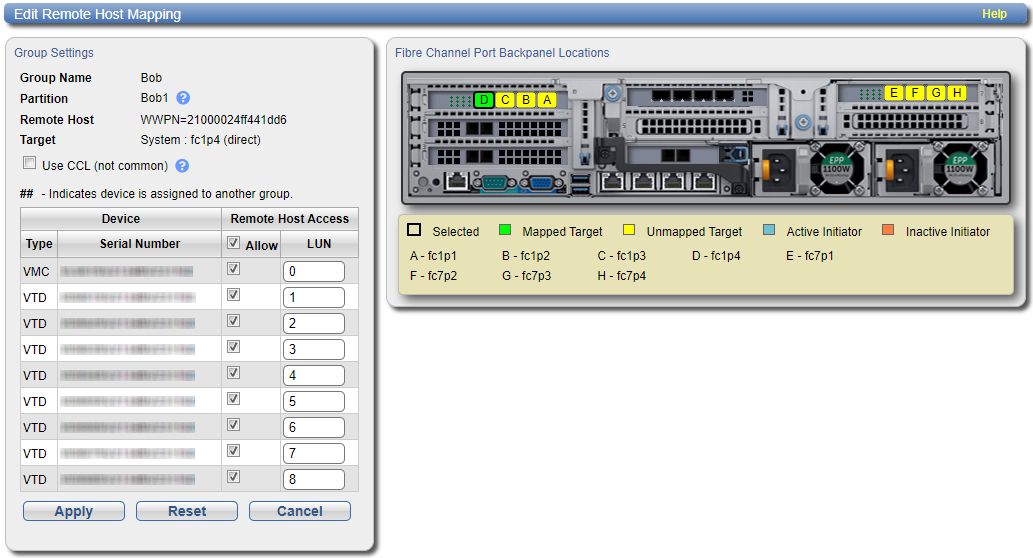
Task: Select port C on the backpanel
Action: point(505,100)
